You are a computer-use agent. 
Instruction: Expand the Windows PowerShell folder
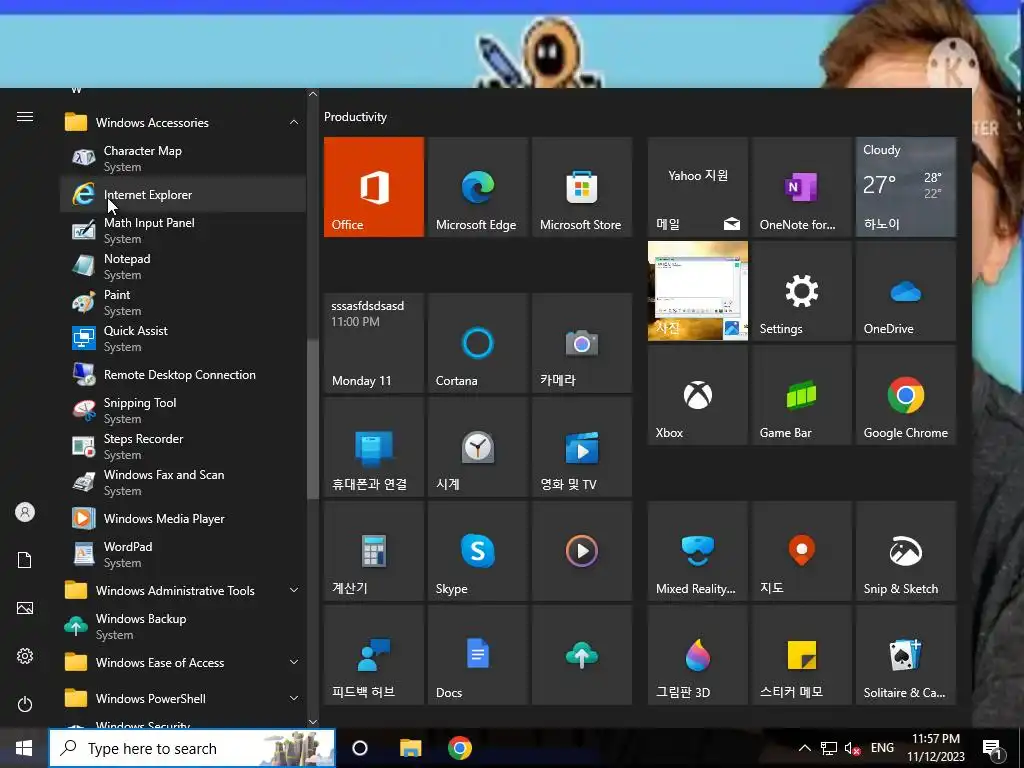(x=183, y=698)
